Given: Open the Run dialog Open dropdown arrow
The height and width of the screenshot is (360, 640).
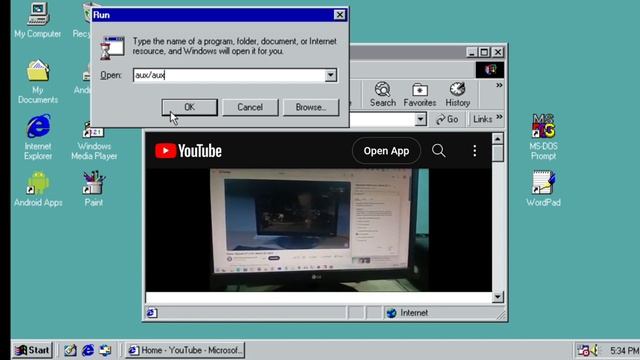Looking at the screenshot, I should point(331,75).
